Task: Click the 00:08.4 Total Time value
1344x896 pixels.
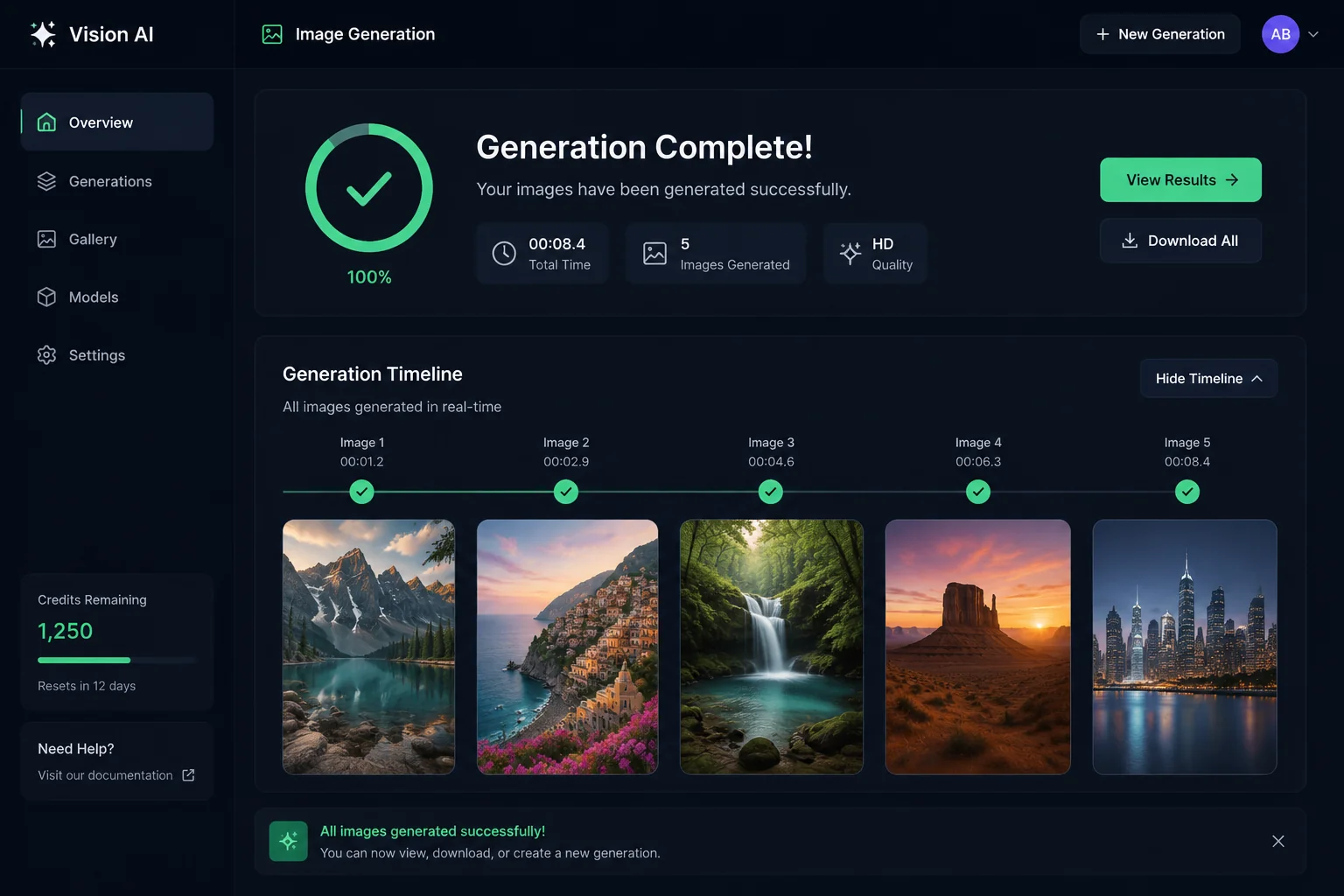Action: point(557,244)
